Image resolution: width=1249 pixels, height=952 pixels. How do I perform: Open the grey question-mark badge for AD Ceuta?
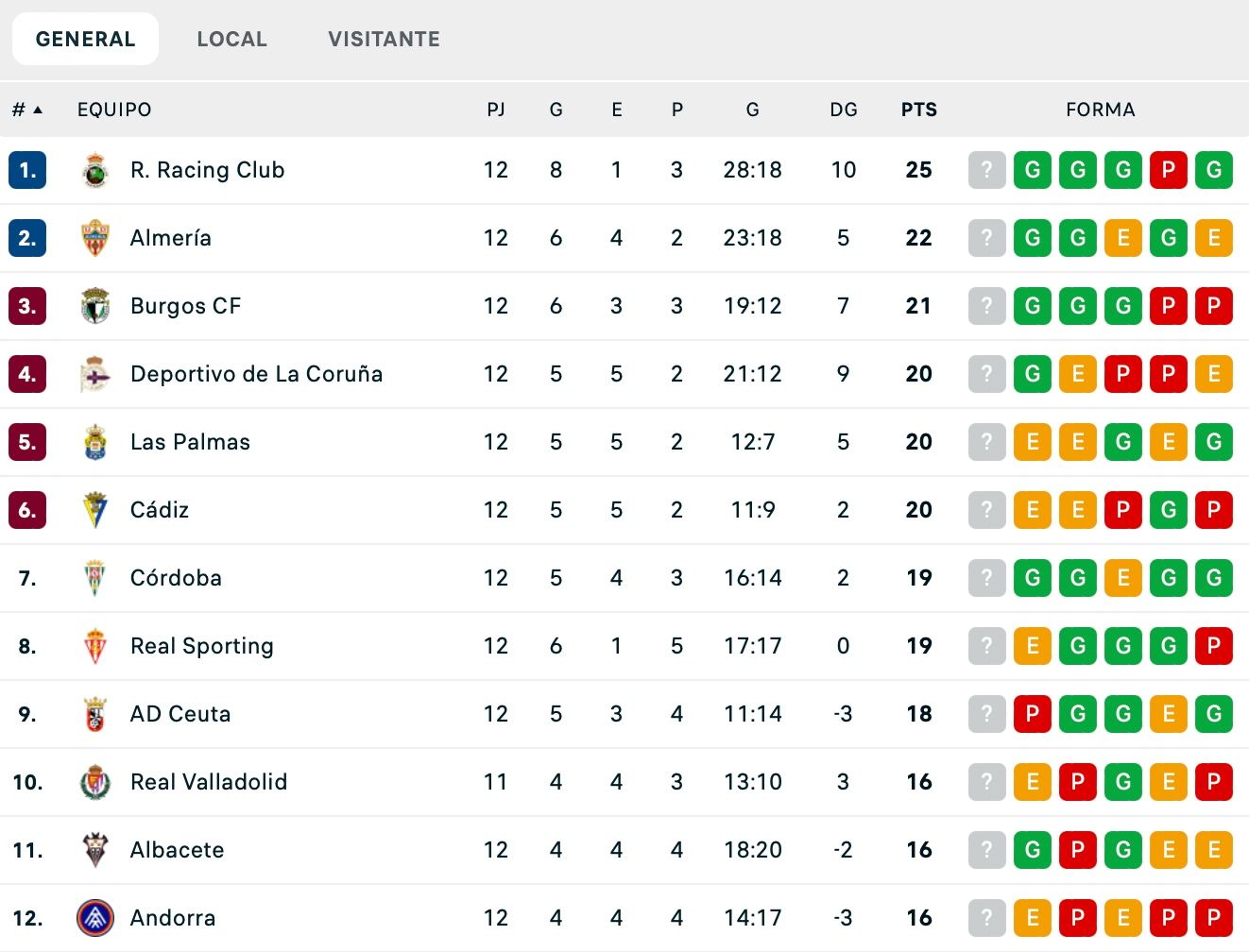click(986, 714)
